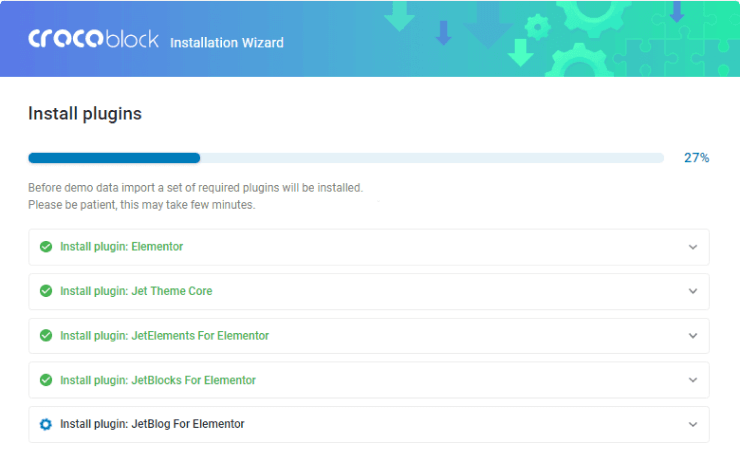Click the Install plugins heading
This screenshot has height=464, width=740.
85,114
